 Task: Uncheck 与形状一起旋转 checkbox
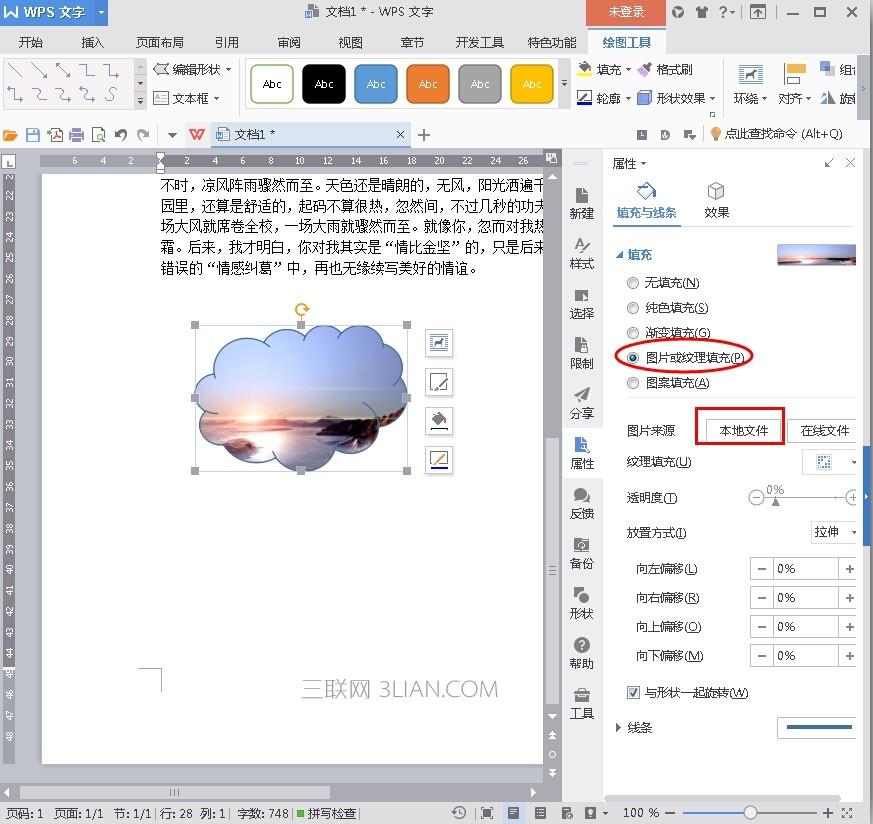click(x=633, y=692)
